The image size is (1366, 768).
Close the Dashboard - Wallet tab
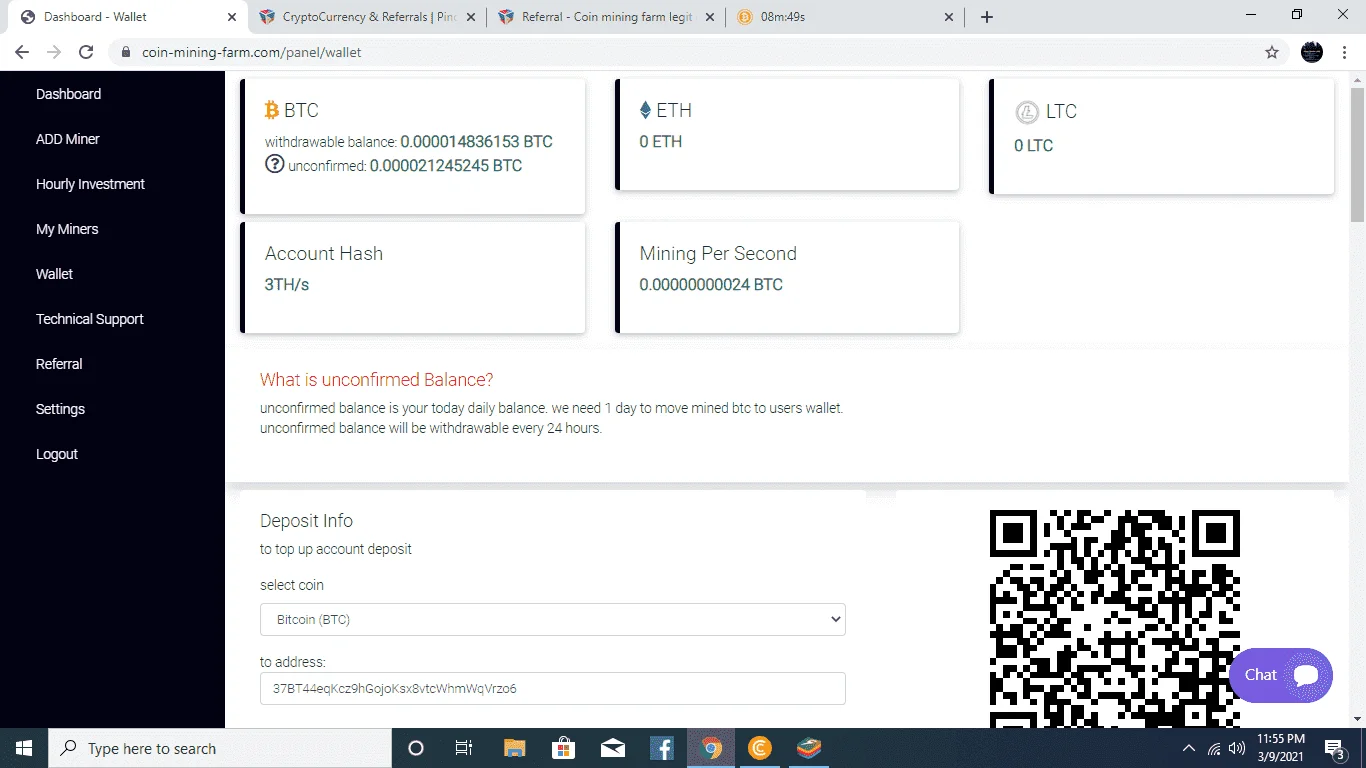[x=232, y=17]
